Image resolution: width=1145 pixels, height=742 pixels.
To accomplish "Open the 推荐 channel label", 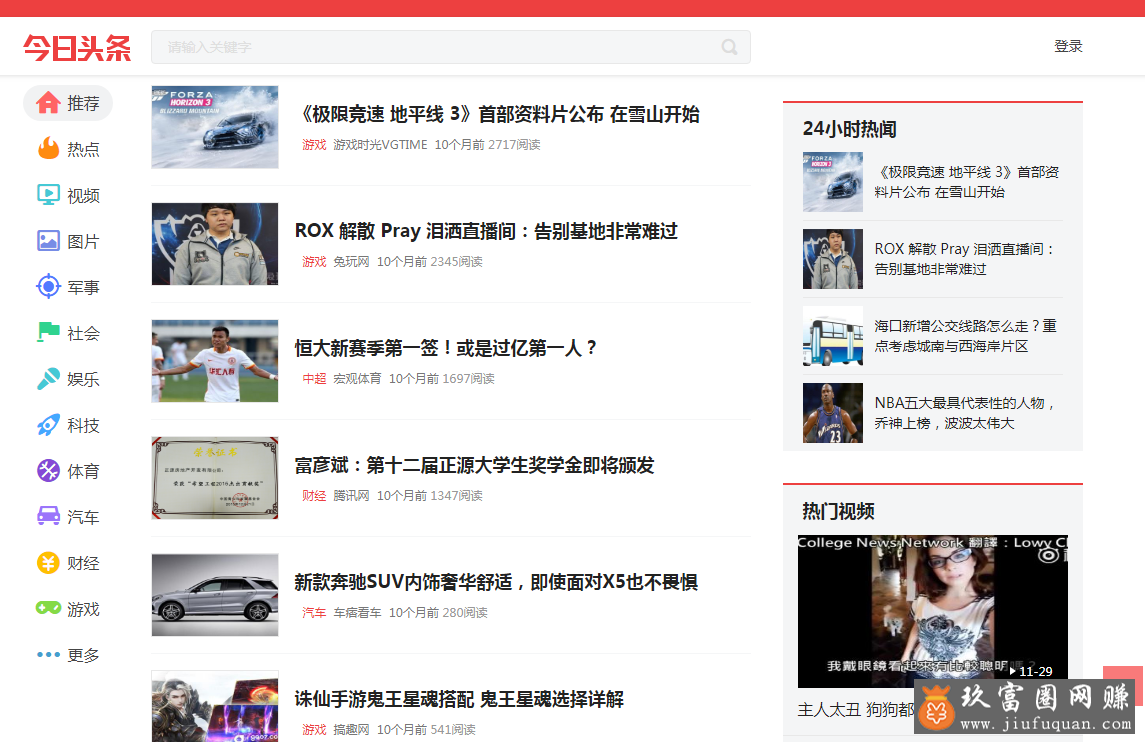I will (83, 103).
